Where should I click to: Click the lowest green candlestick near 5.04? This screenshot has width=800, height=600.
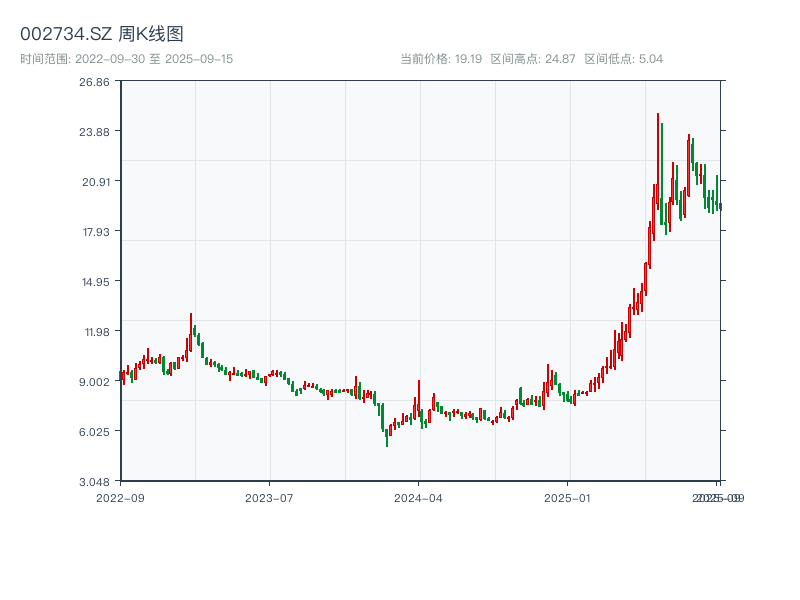tap(387, 438)
